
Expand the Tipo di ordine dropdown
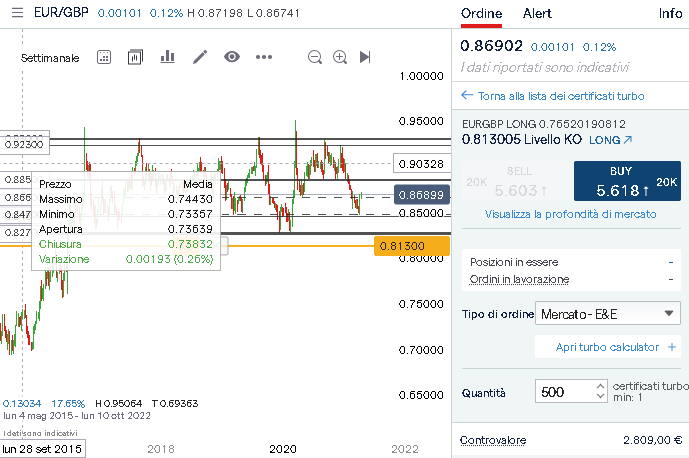pos(608,314)
